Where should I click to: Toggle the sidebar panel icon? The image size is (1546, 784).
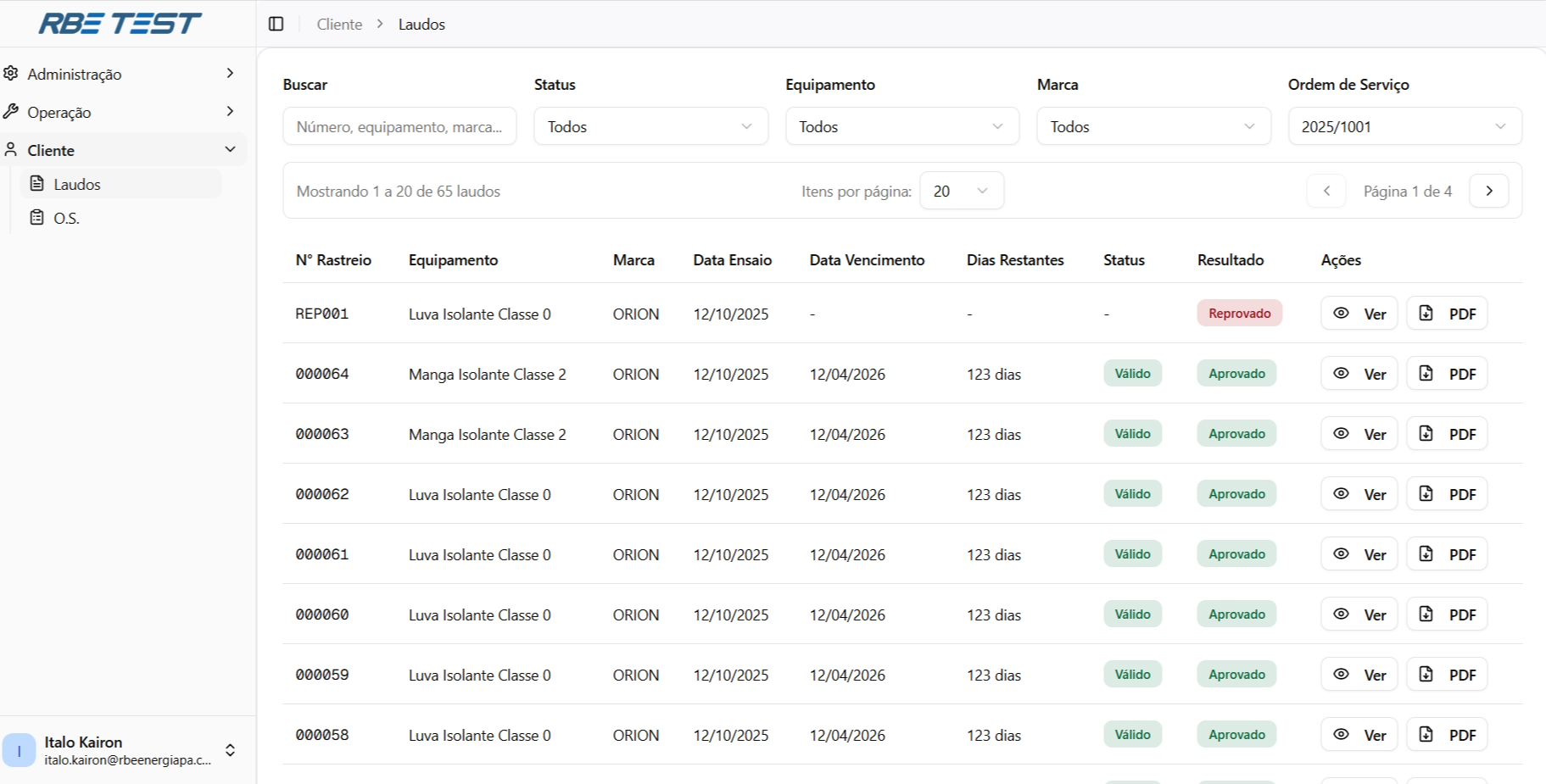[276, 24]
